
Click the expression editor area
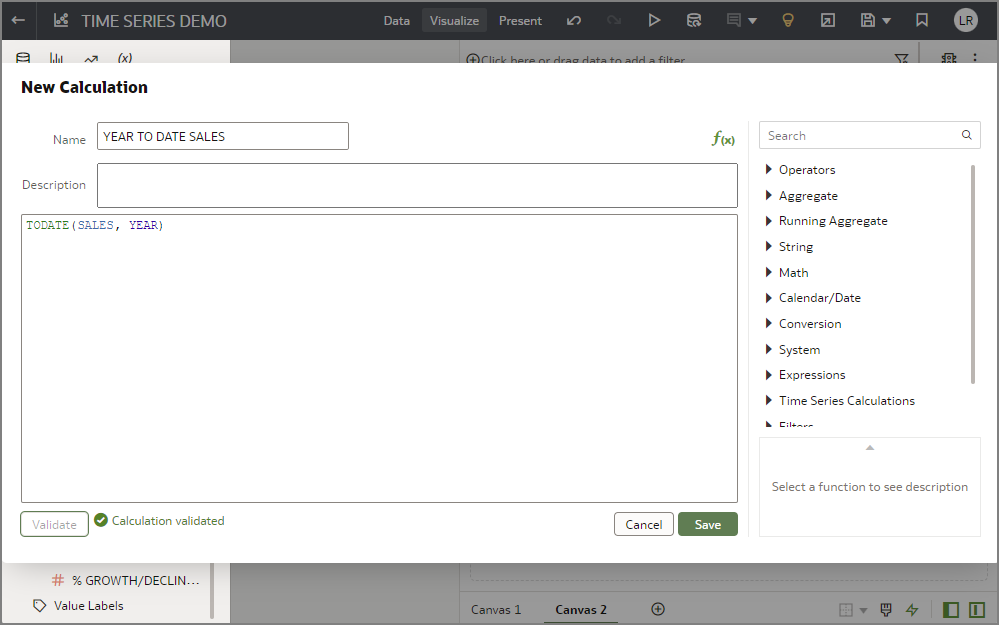pos(379,359)
